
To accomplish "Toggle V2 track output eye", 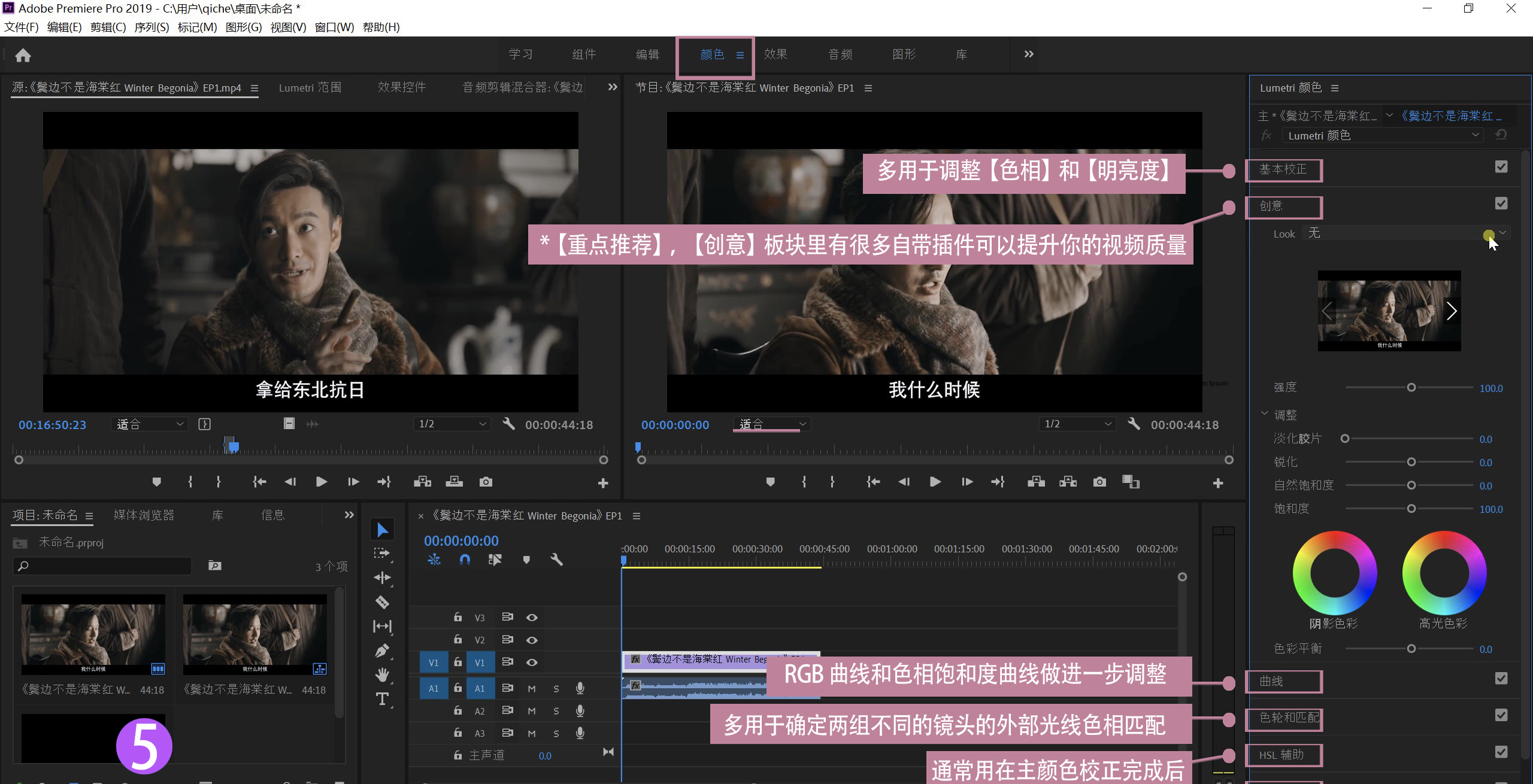I will (532, 640).
